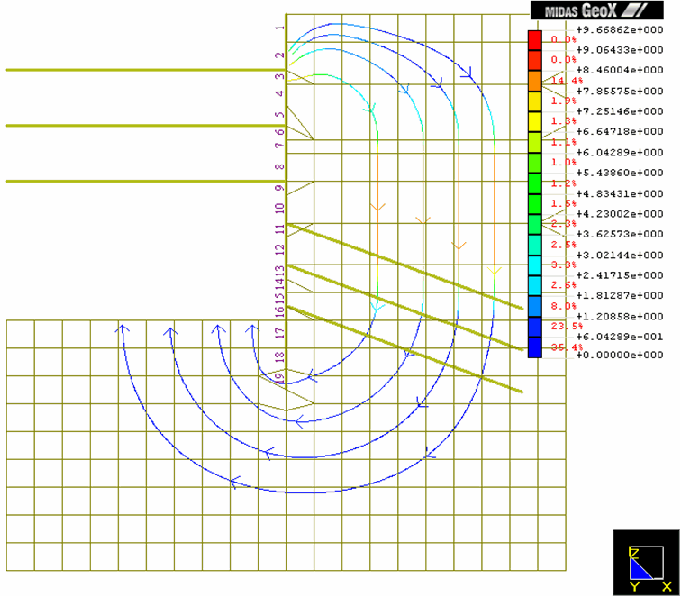
Task: Click the yellow arrowhead on the flow line
Action: (x=493, y=270)
